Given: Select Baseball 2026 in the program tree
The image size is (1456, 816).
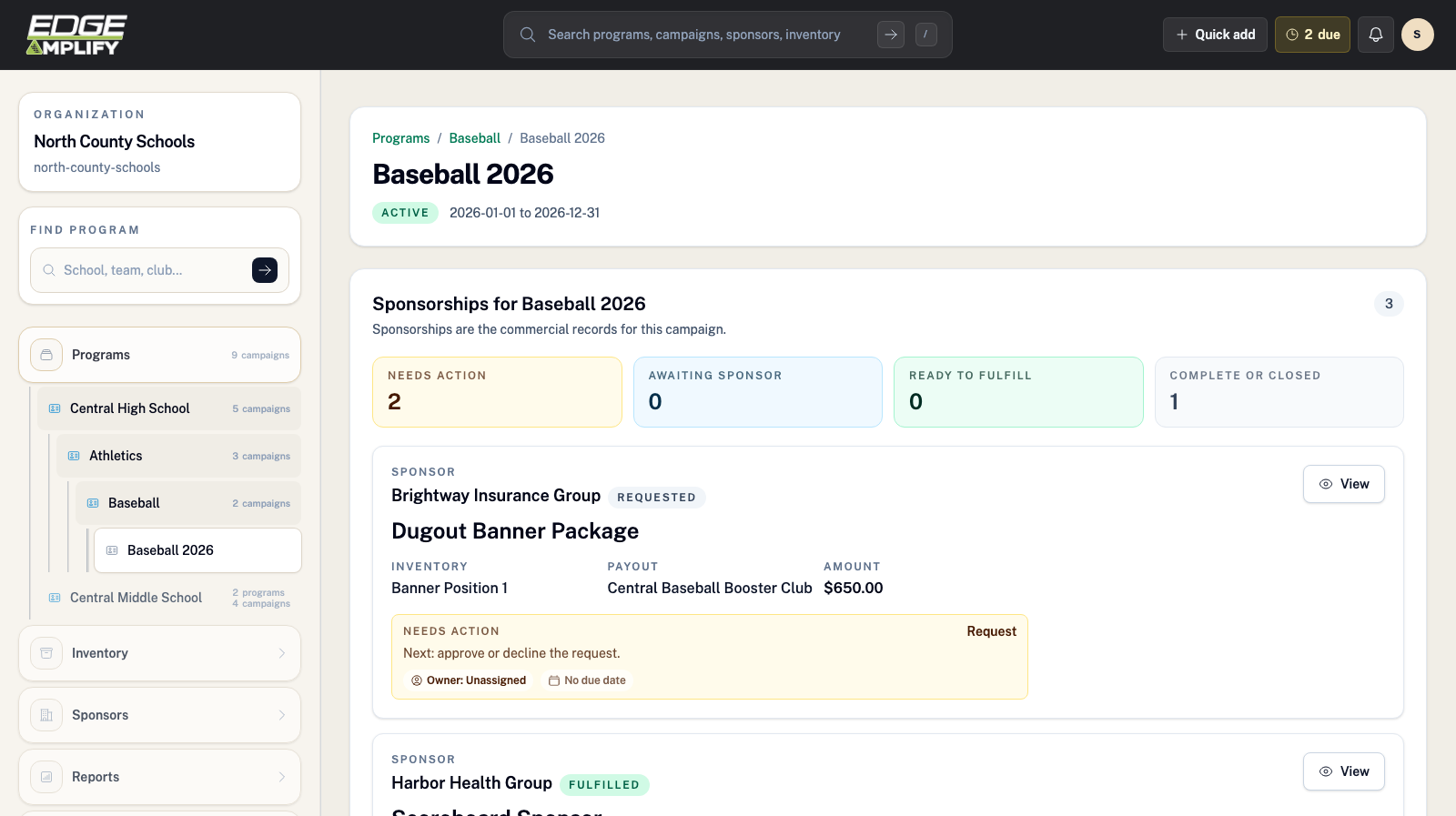Looking at the screenshot, I should pos(198,550).
